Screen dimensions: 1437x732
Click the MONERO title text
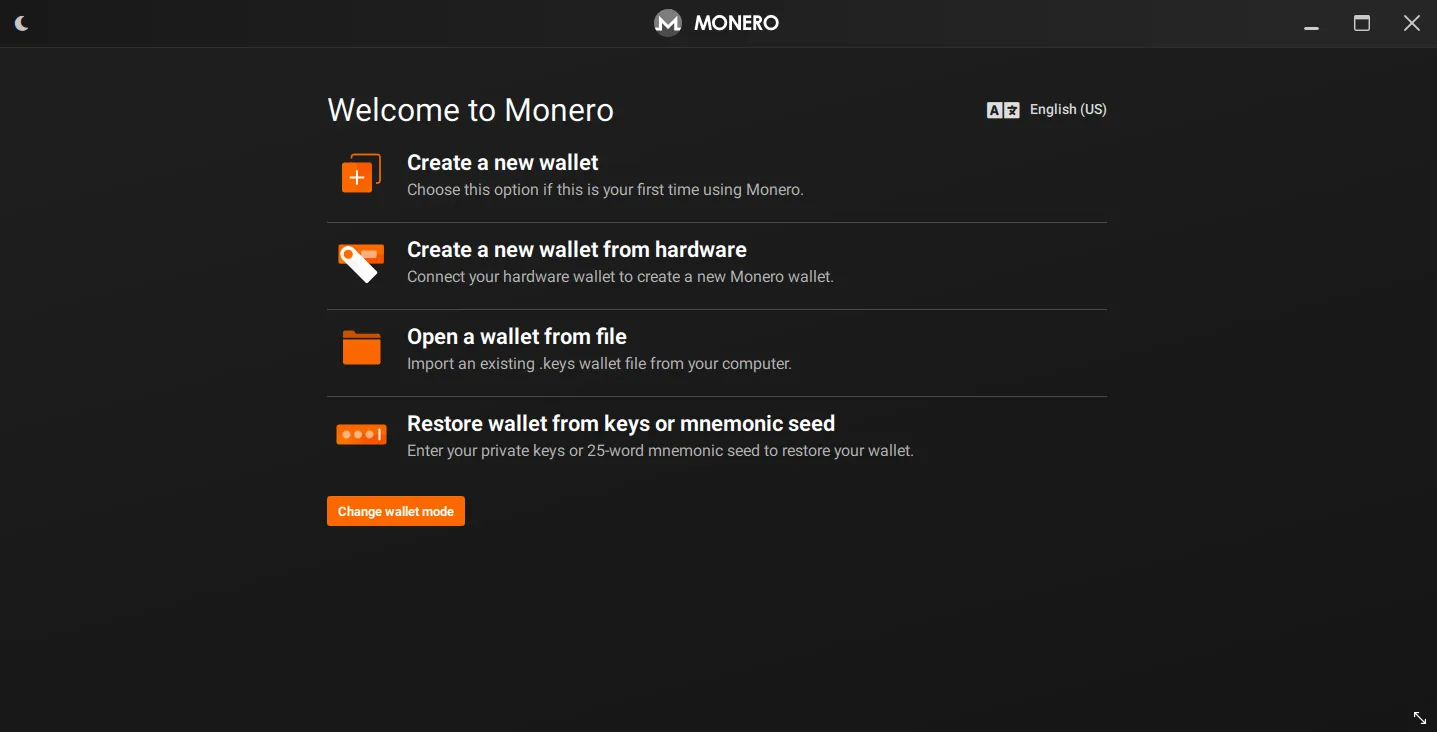point(737,23)
